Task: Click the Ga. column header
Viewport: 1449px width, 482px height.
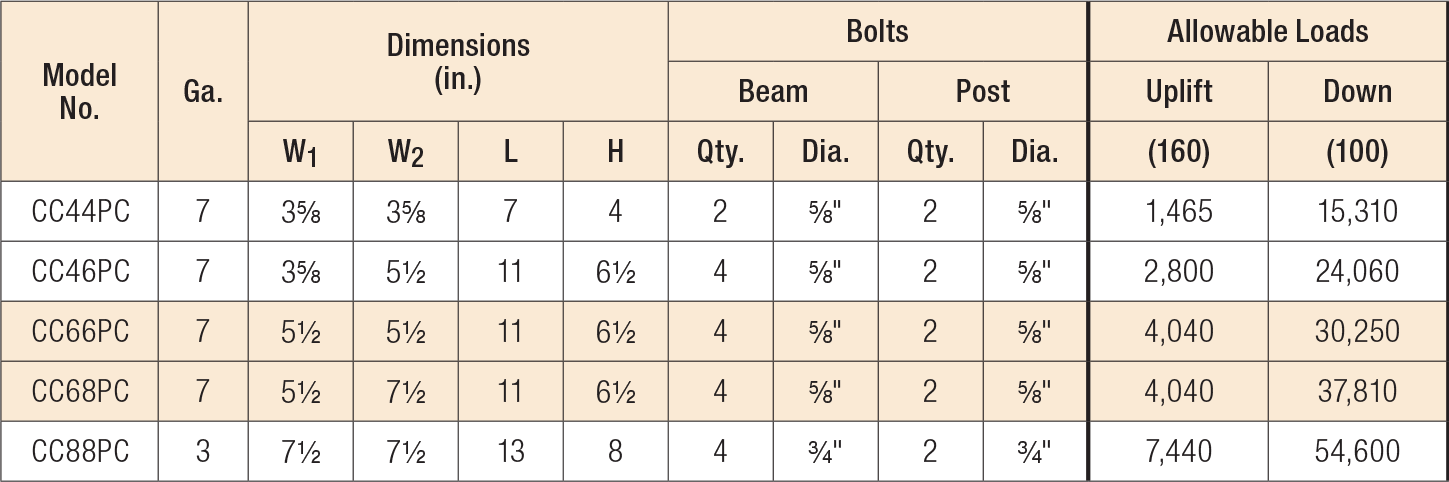Action: click(203, 91)
